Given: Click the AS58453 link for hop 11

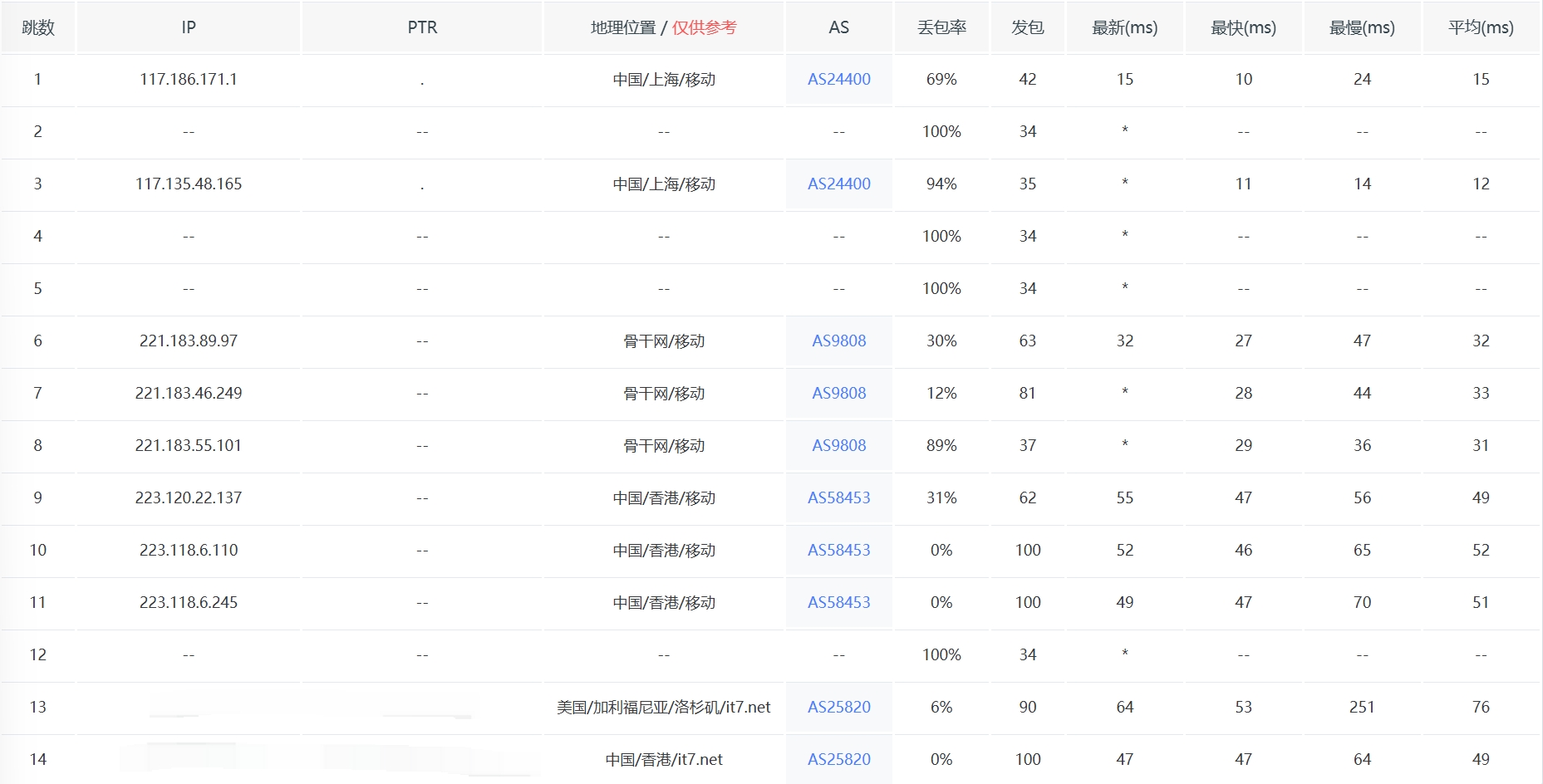Looking at the screenshot, I should [838, 602].
